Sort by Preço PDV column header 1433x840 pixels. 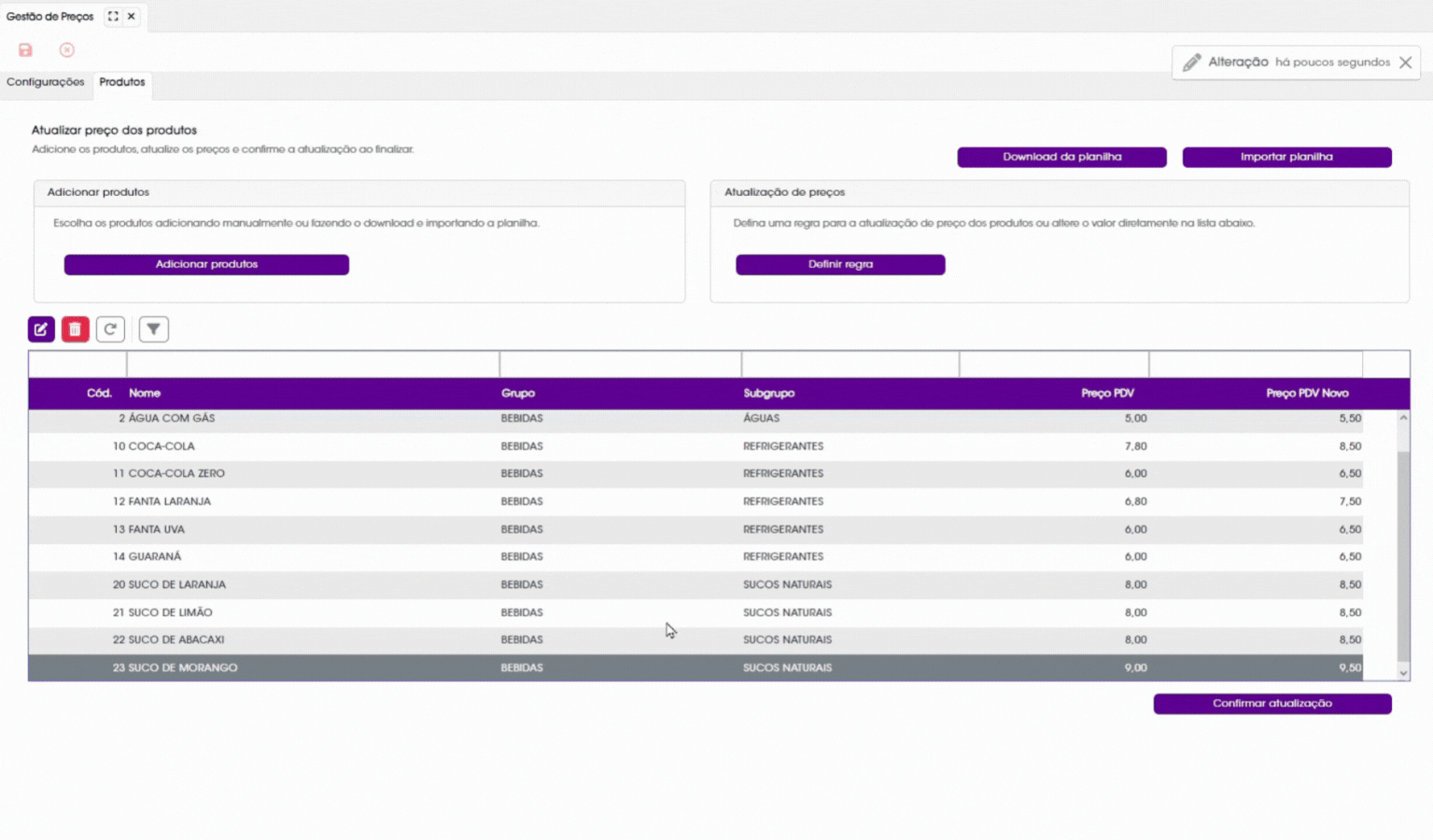pyautogui.click(x=1108, y=394)
